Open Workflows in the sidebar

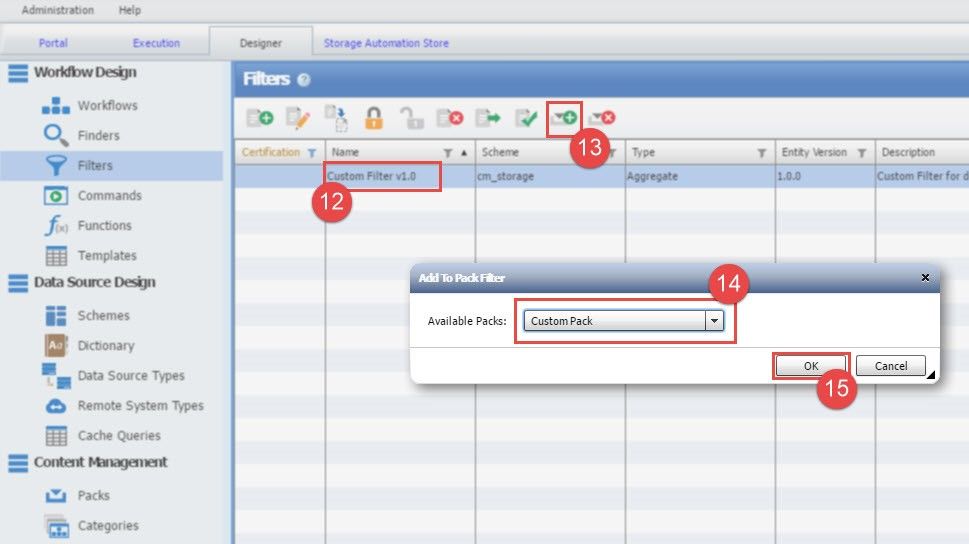108,106
